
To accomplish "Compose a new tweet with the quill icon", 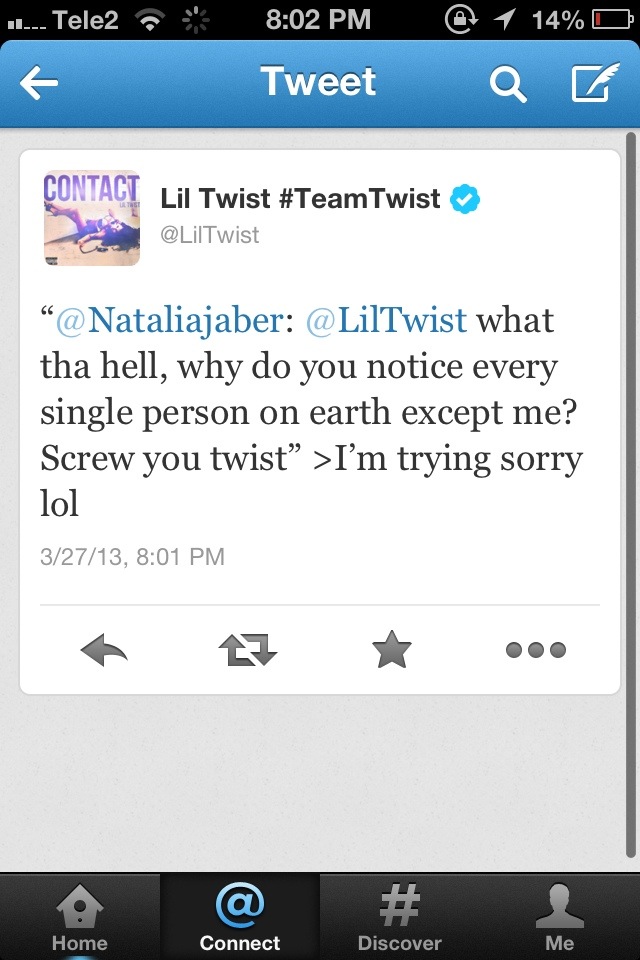I will [x=595, y=82].
